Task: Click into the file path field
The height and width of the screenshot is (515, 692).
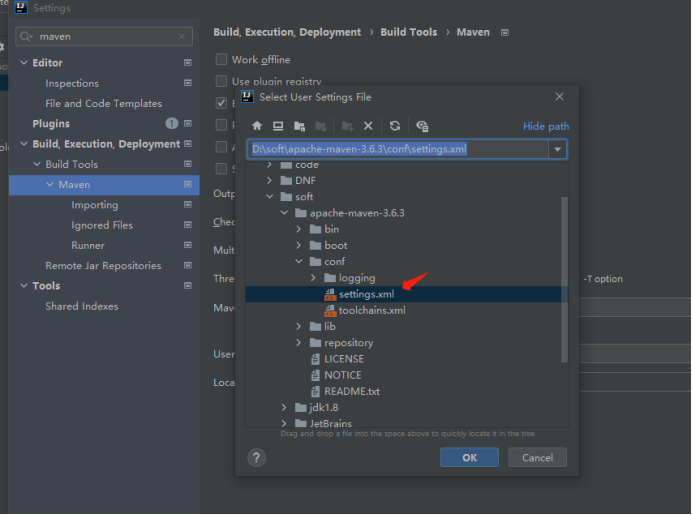Action: pyautogui.click(x=398, y=149)
